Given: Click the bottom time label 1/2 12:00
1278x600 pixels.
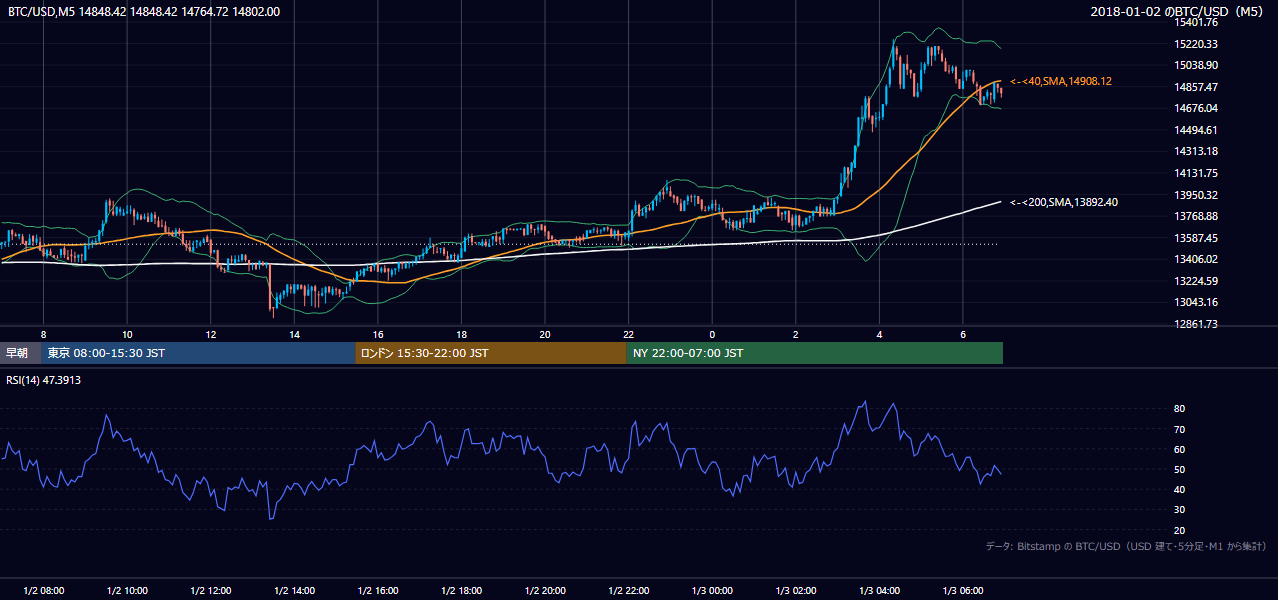Looking at the screenshot, I should click(210, 591).
